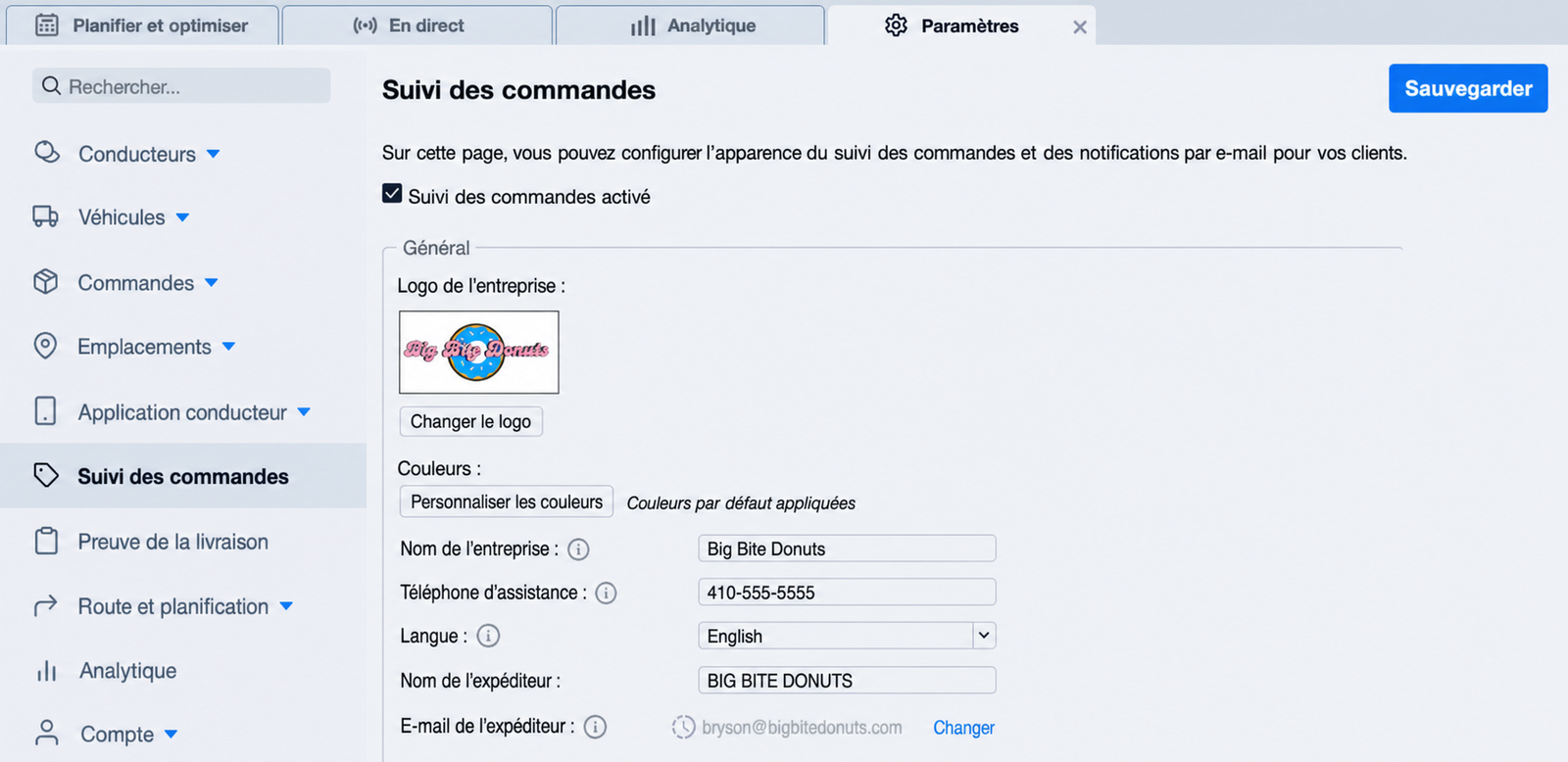Click info icon beside Téléphone d'assistance
This screenshot has width=1568, height=762.
click(606, 593)
